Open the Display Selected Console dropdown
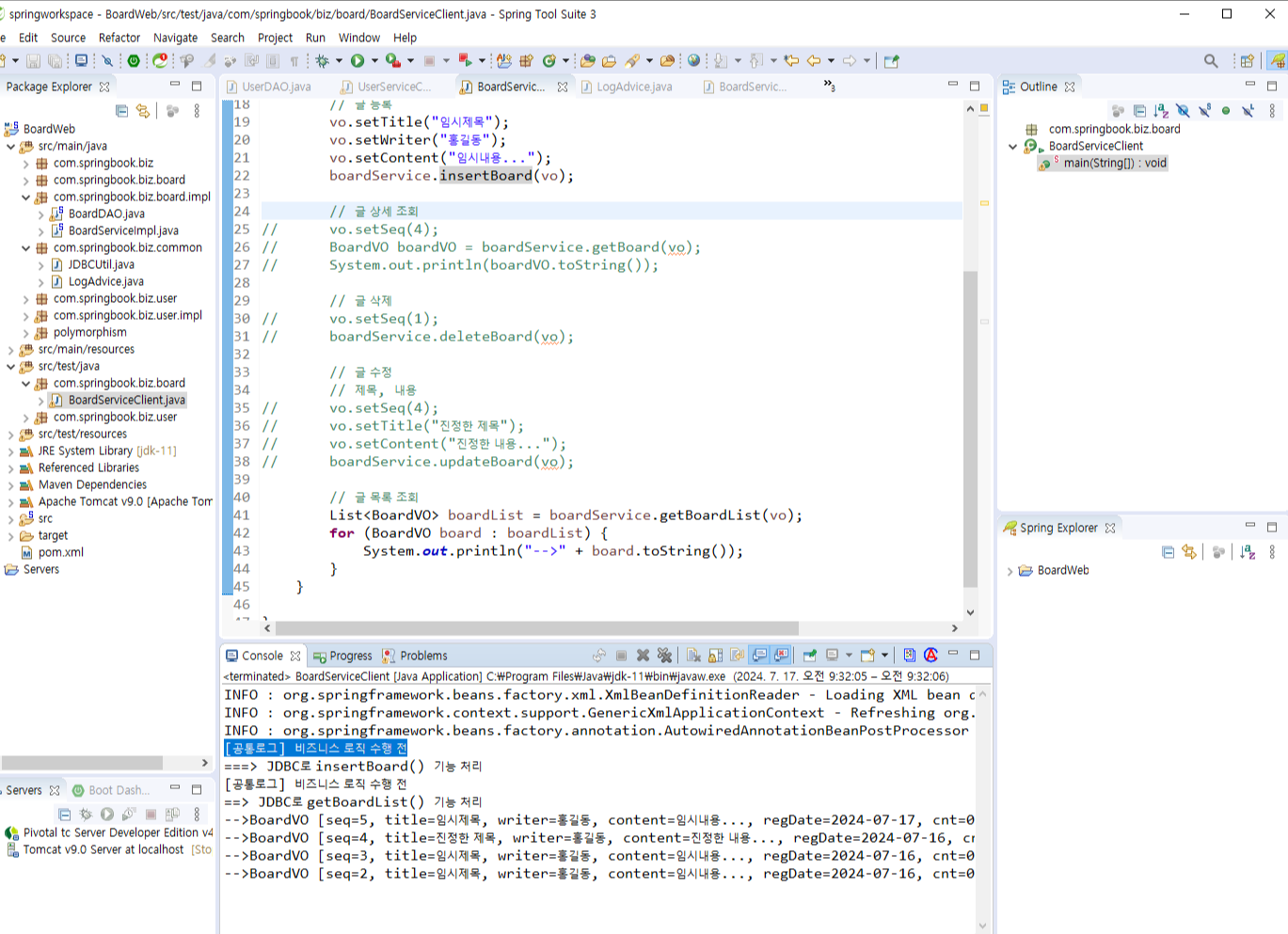The width and height of the screenshot is (1288, 934). (x=849, y=656)
